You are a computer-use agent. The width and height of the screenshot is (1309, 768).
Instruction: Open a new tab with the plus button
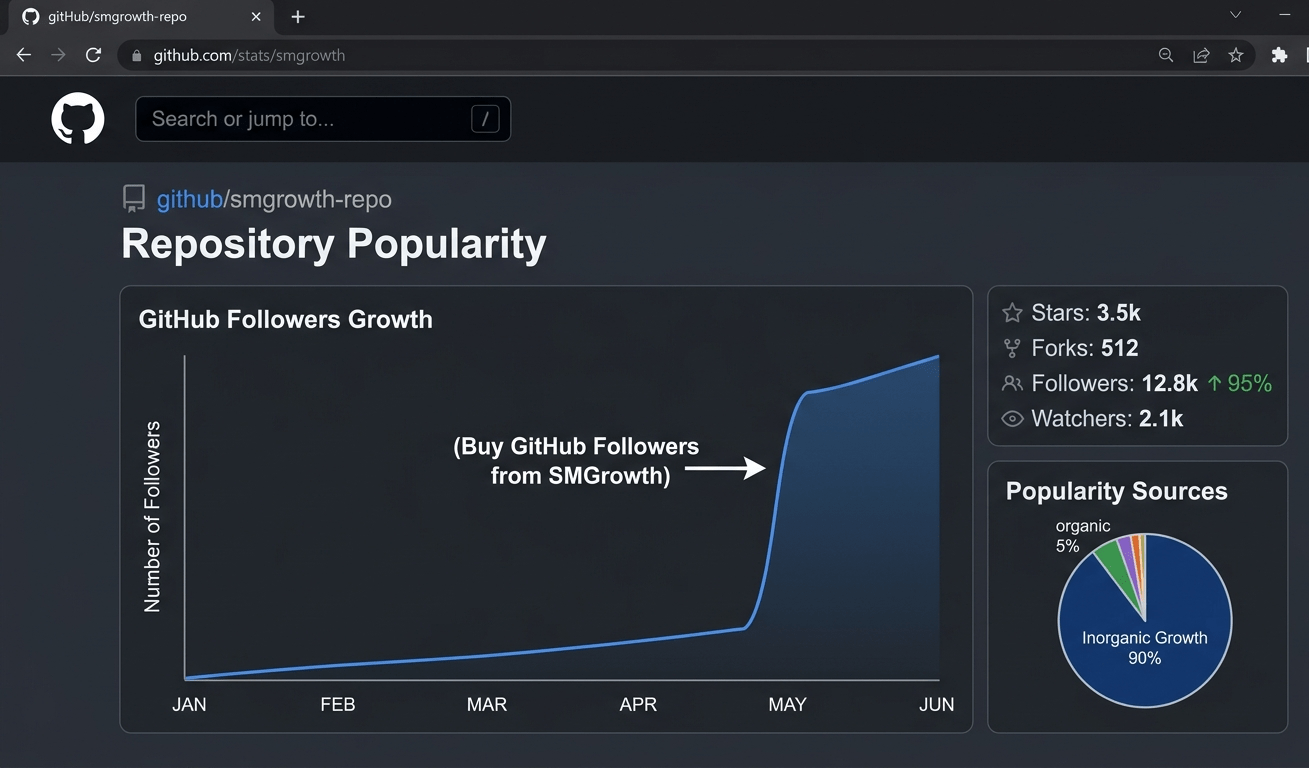pos(298,17)
